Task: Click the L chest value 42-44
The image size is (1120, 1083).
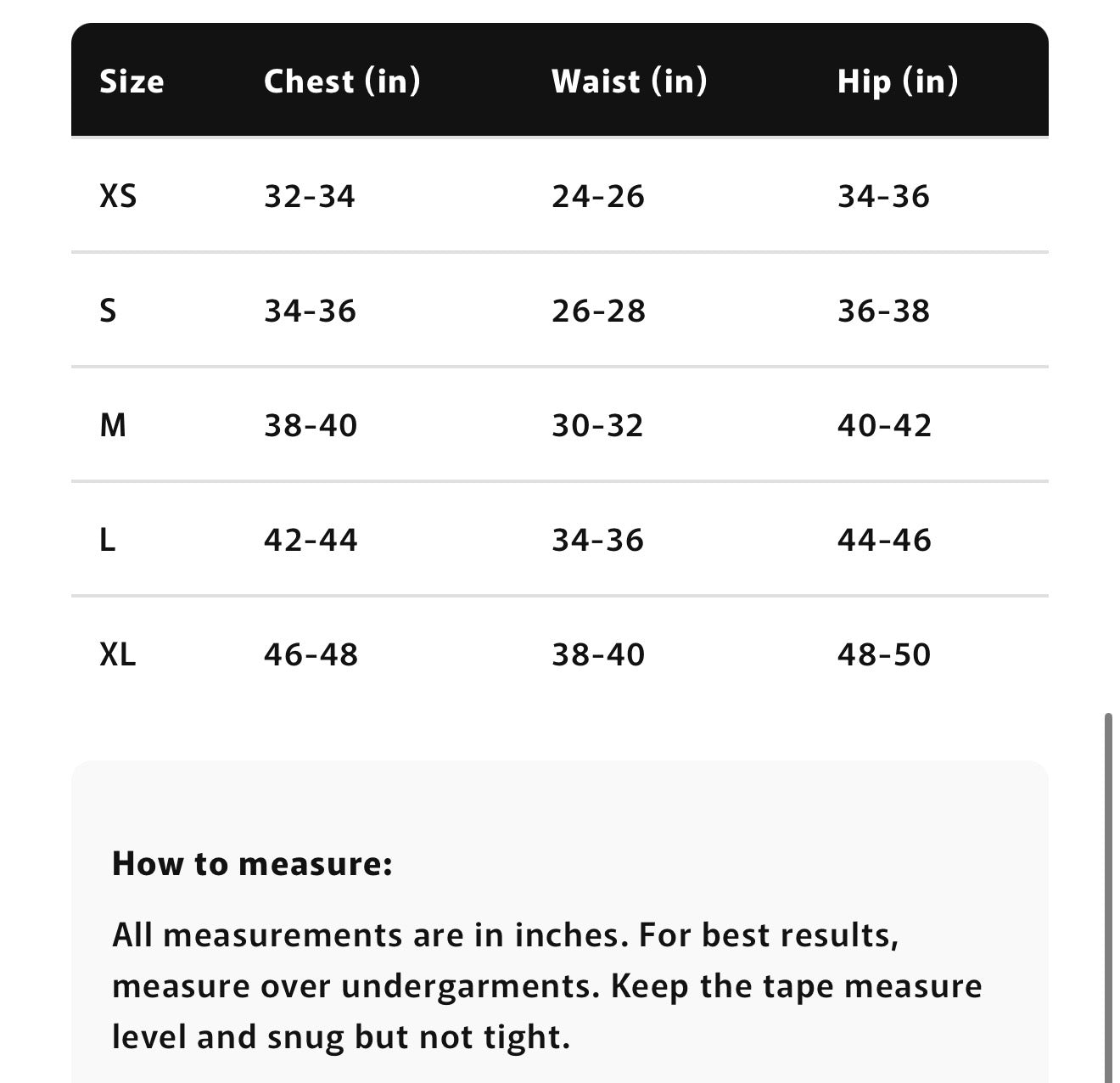Action: point(311,540)
